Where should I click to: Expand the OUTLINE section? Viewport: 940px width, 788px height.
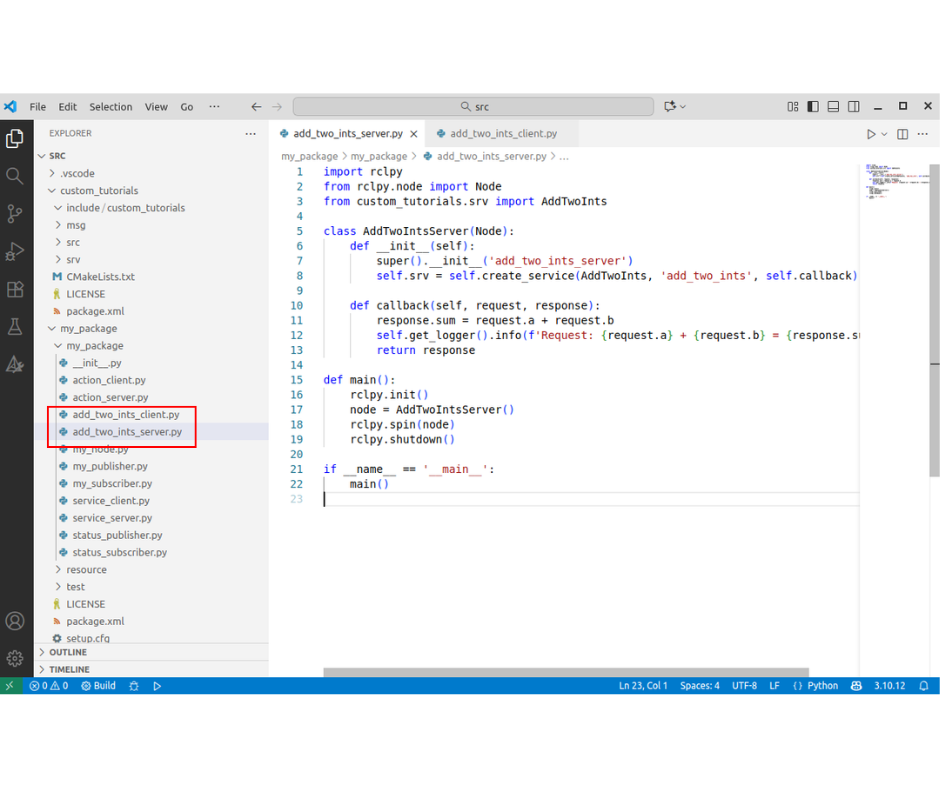coord(68,652)
